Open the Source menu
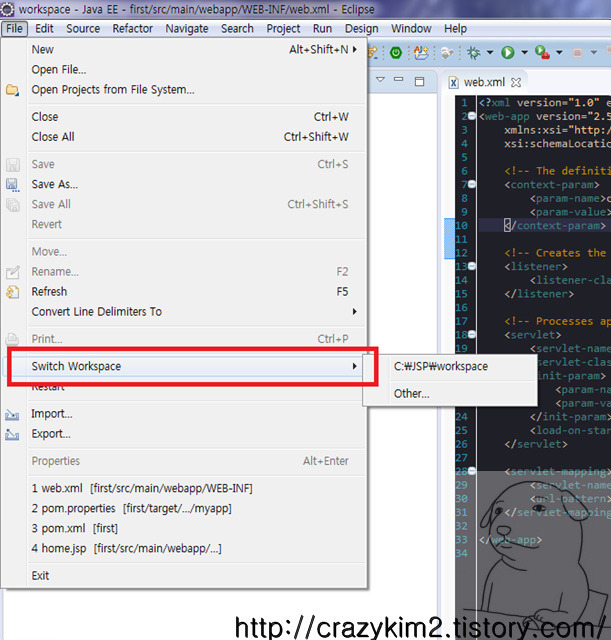The image size is (611, 640). 83,29
